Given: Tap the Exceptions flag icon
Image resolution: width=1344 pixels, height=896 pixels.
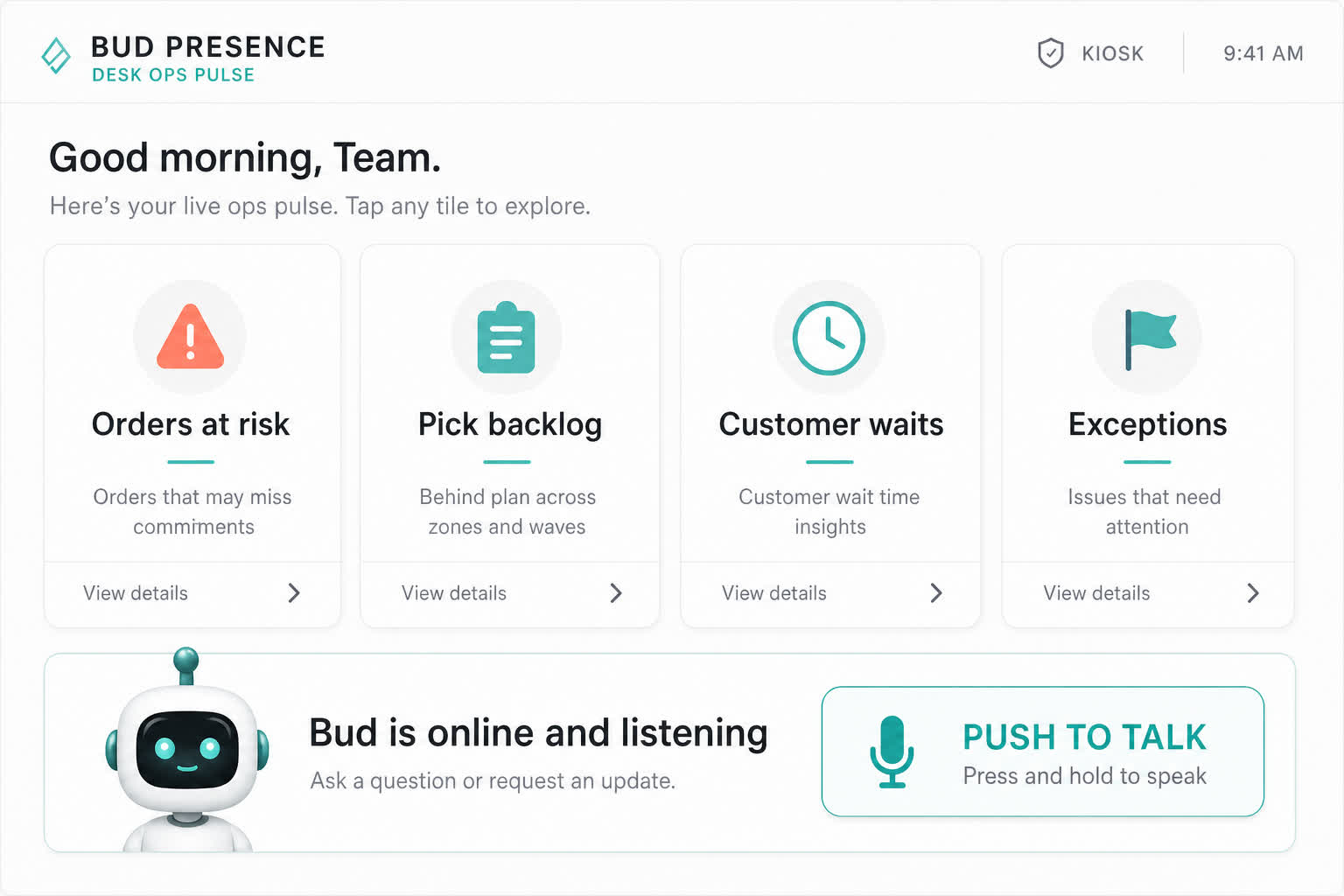Looking at the screenshot, I should 1150,339.
